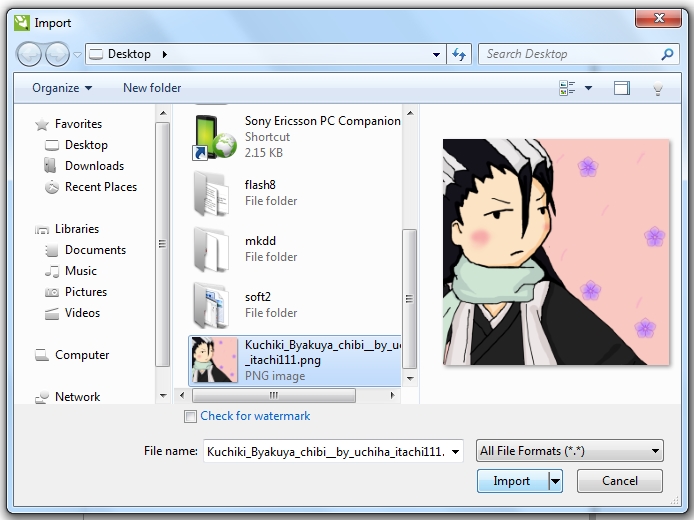
Task: Click the horizontal scrollbar left arrow
Action: pyautogui.click(x=182, y=395)
